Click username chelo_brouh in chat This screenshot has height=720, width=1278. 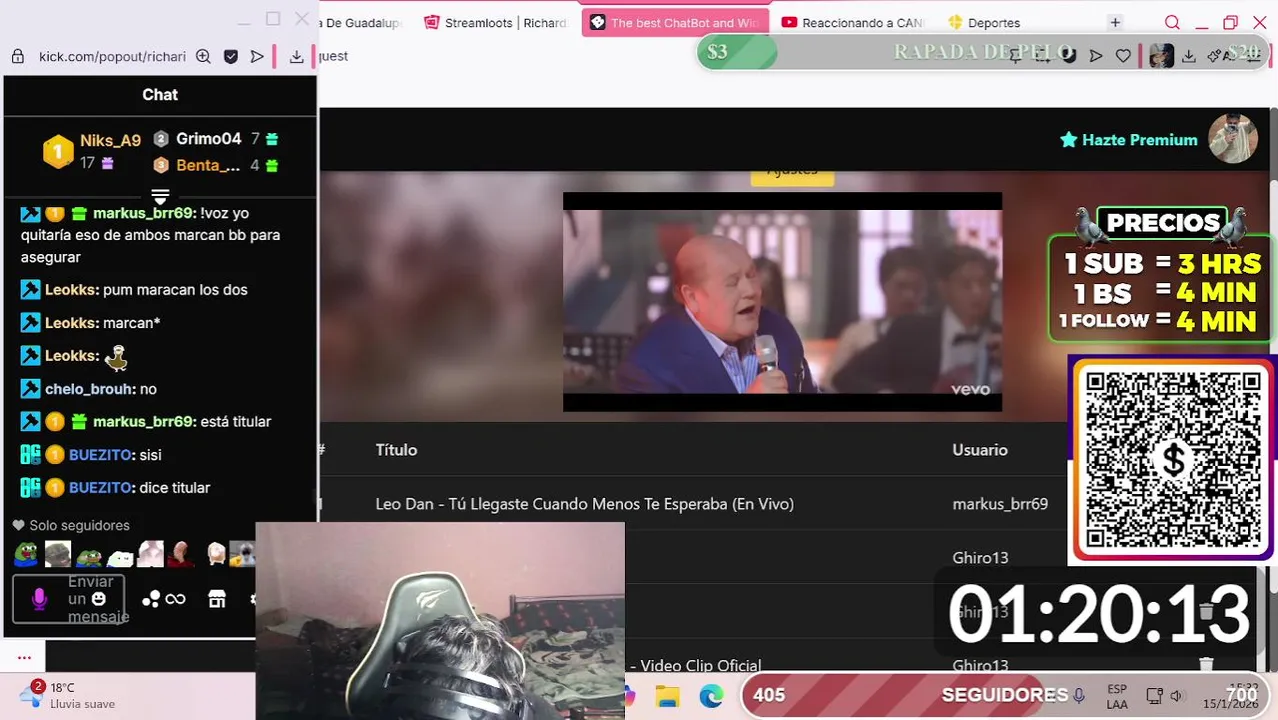coord(89,389)
